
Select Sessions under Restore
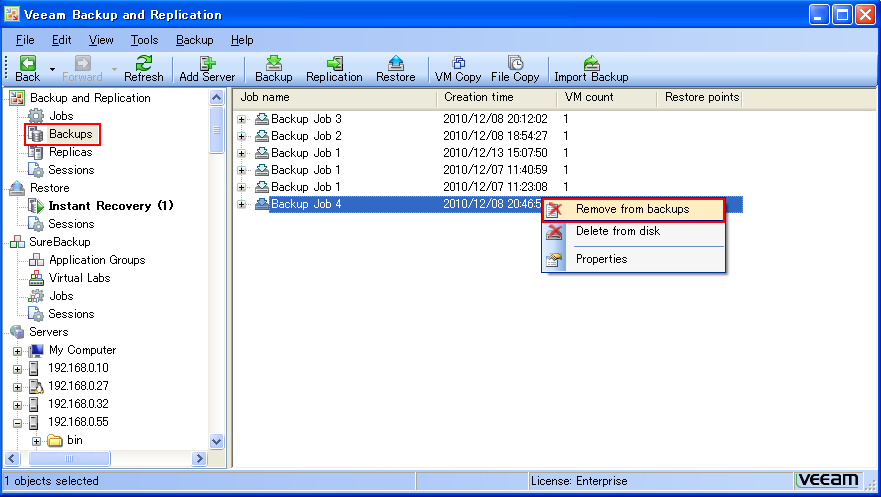pyautogui.click(x=71, y=224)
